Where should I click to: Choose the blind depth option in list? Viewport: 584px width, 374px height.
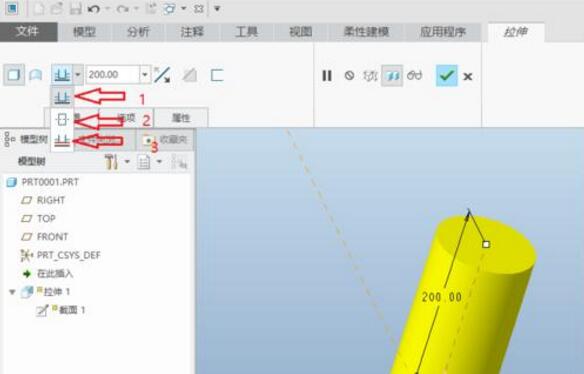pyautogui.click(x=62, y=98)
